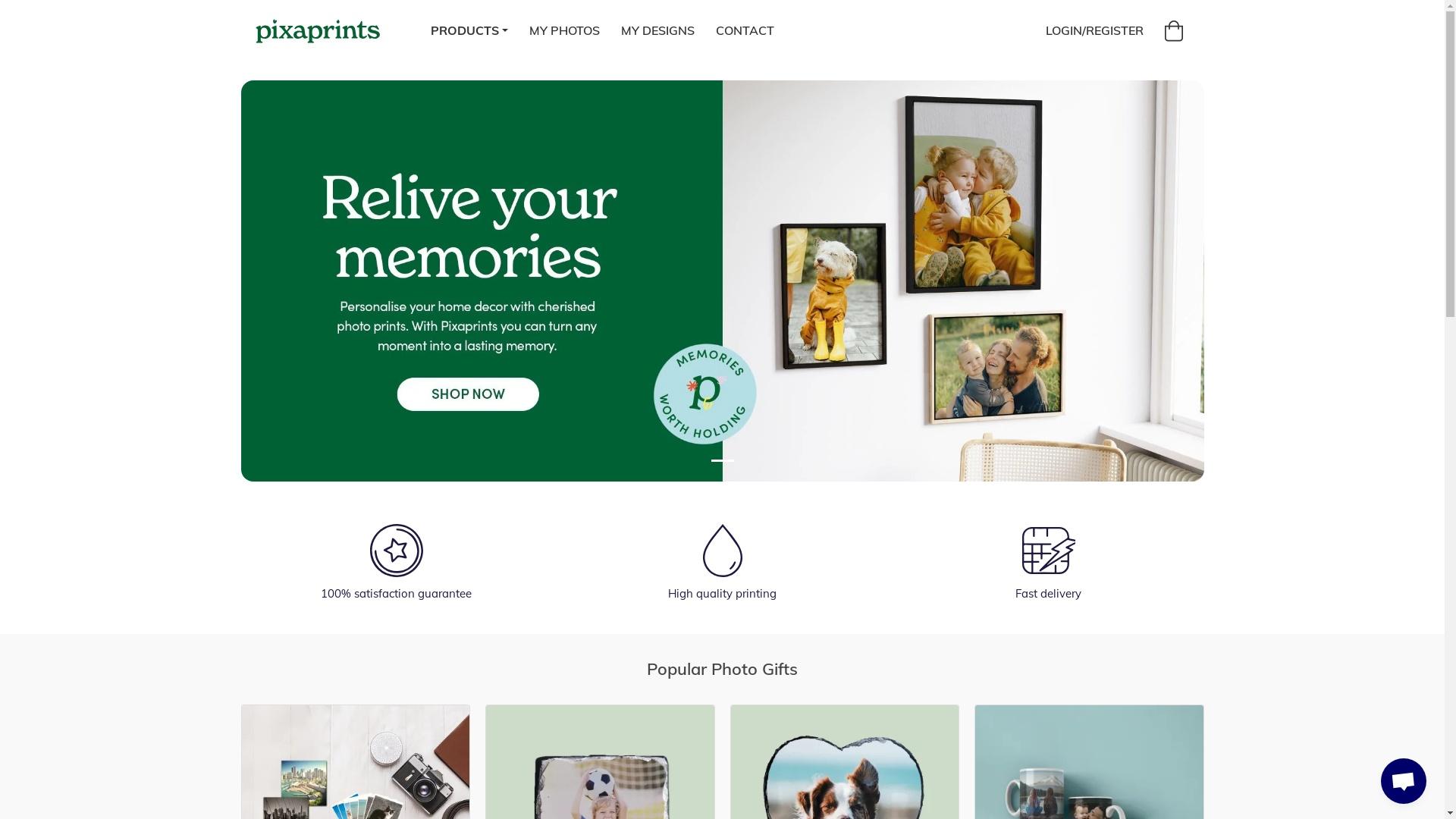
Task: Click the shopping cart icon
Action: coord(1173,30)
